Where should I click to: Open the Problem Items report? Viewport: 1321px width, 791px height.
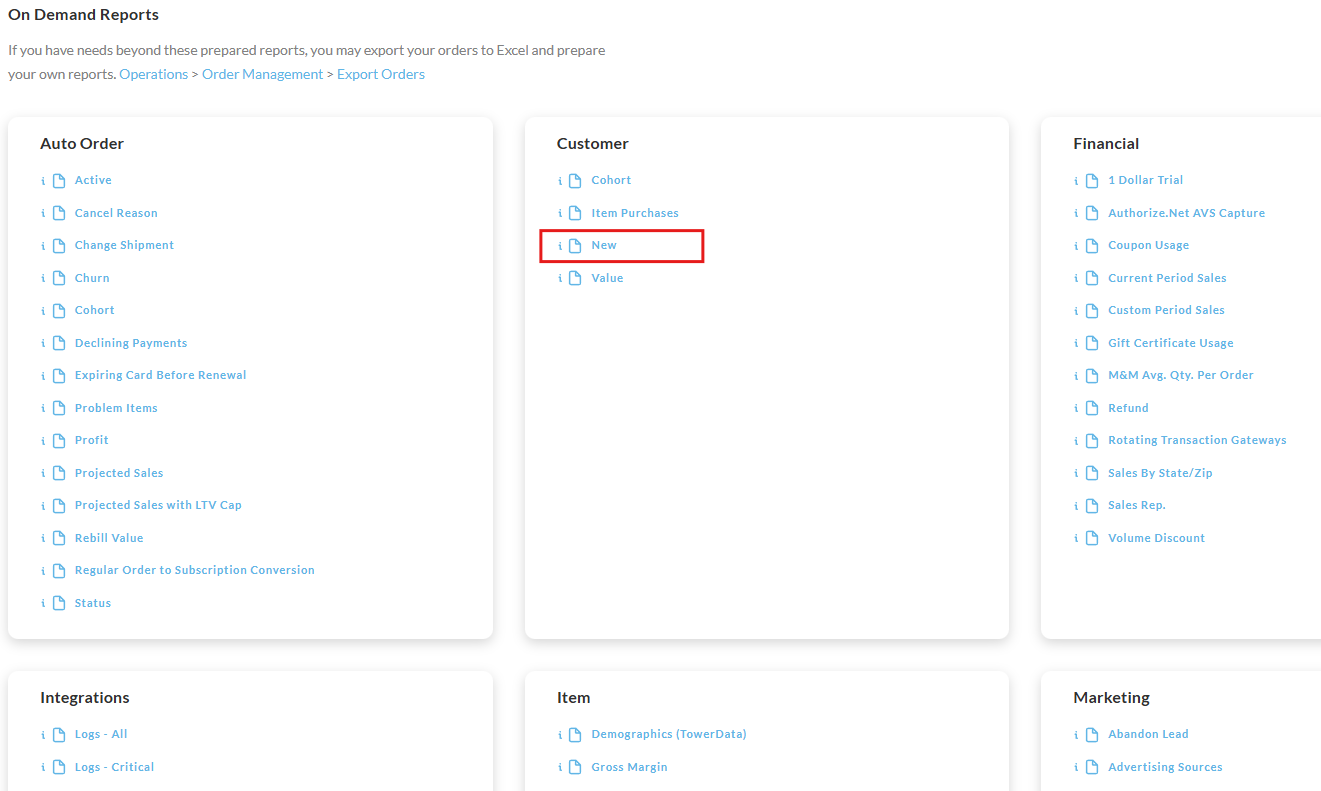(116, 408)
